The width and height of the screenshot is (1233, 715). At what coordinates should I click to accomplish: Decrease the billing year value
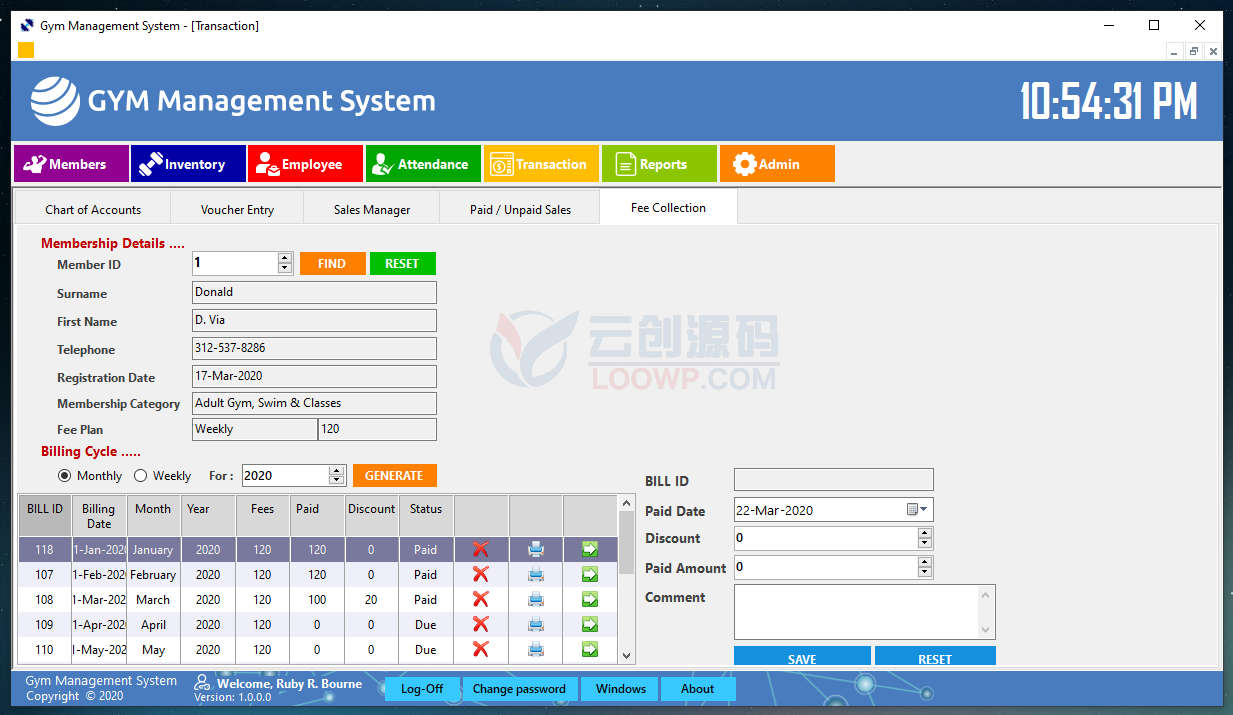pos(337,481)
